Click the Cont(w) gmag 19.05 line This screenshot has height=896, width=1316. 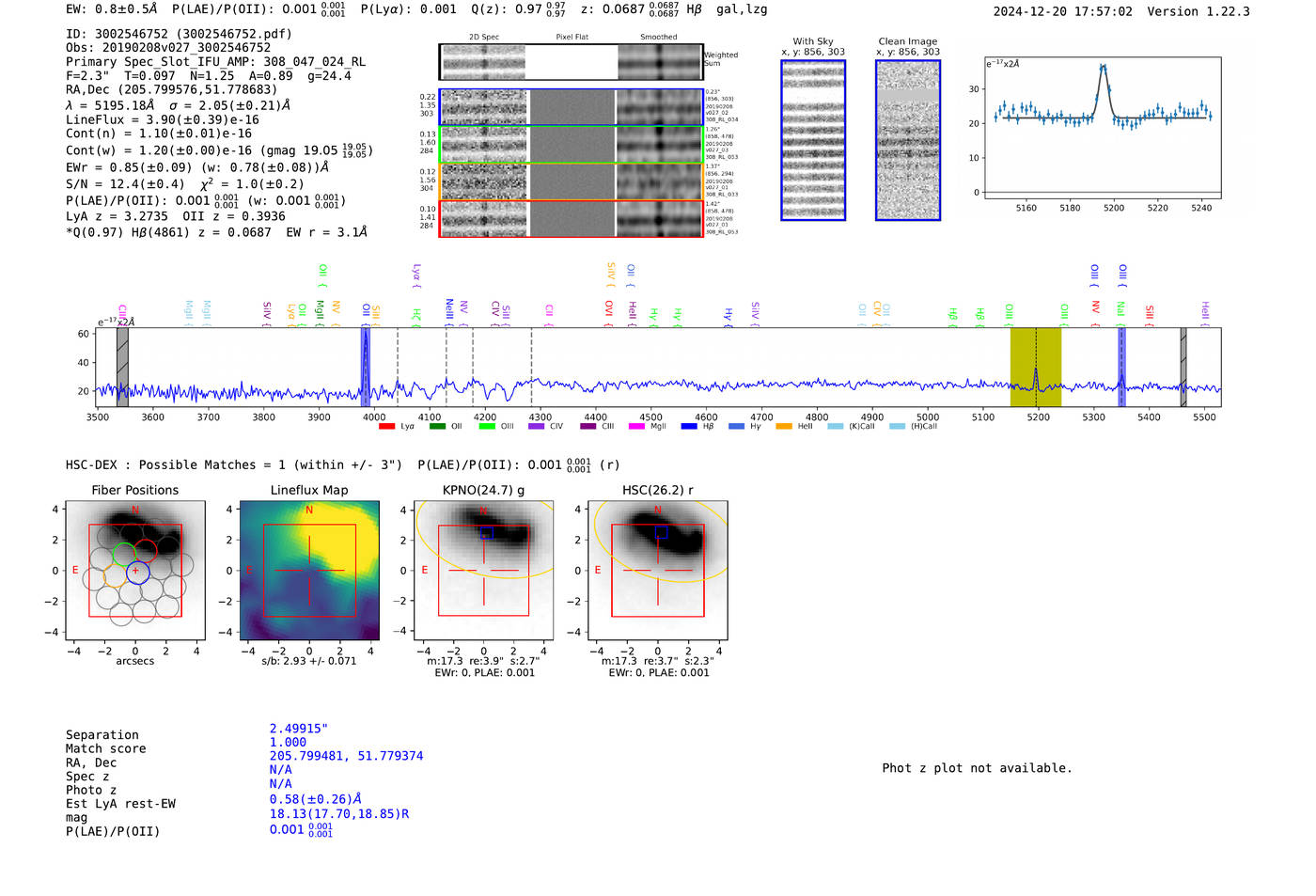[219, 150]
